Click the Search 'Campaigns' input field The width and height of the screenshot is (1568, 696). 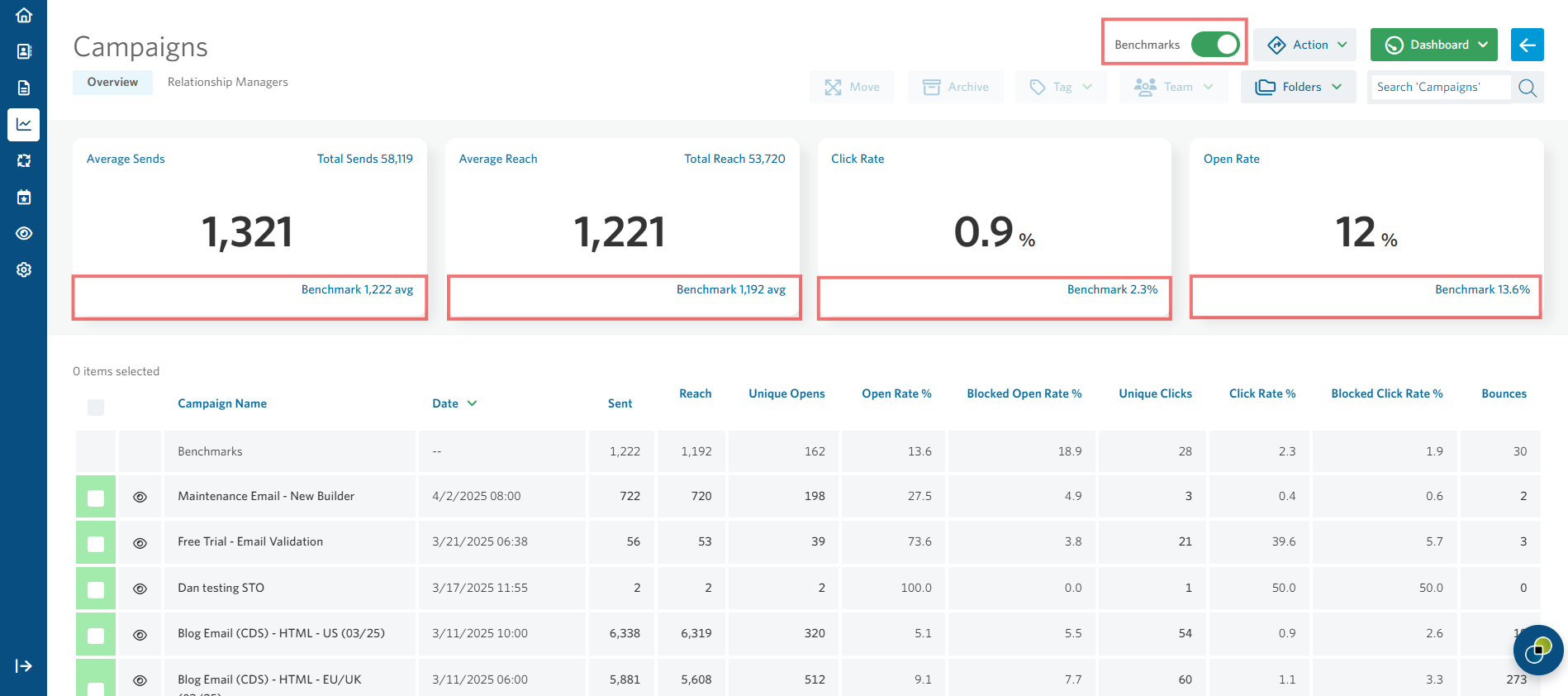click(x=1439, y=87)
